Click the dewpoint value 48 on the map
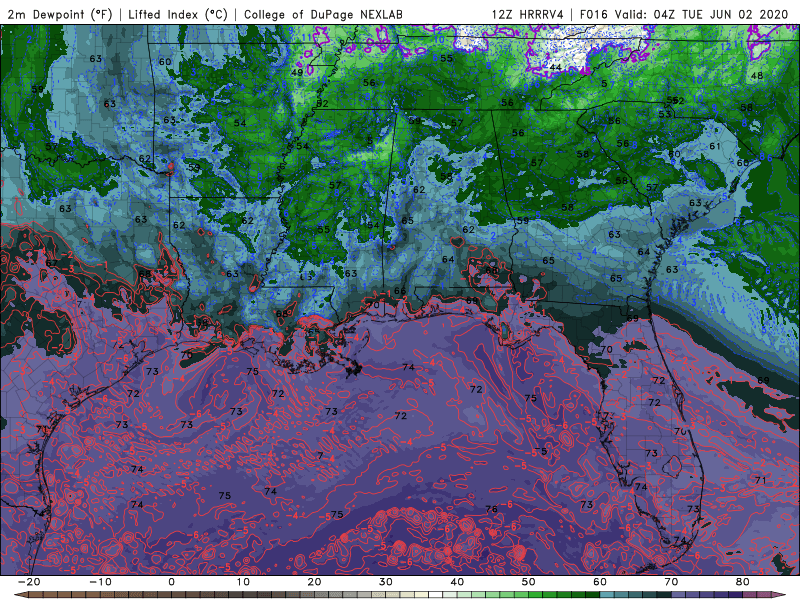This screenshot has height=600, width=800. (x=757, y=76)
